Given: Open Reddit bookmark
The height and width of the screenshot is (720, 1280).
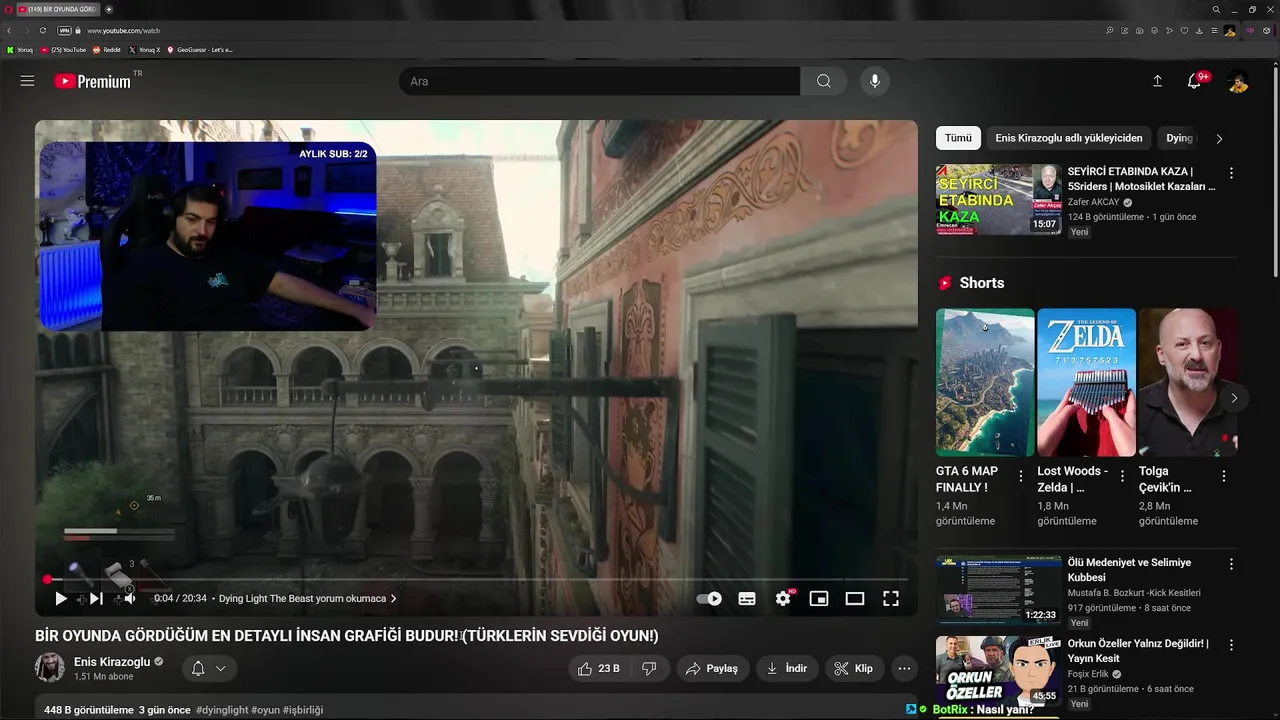Looking at the screenshot, I should click(107, 49).
